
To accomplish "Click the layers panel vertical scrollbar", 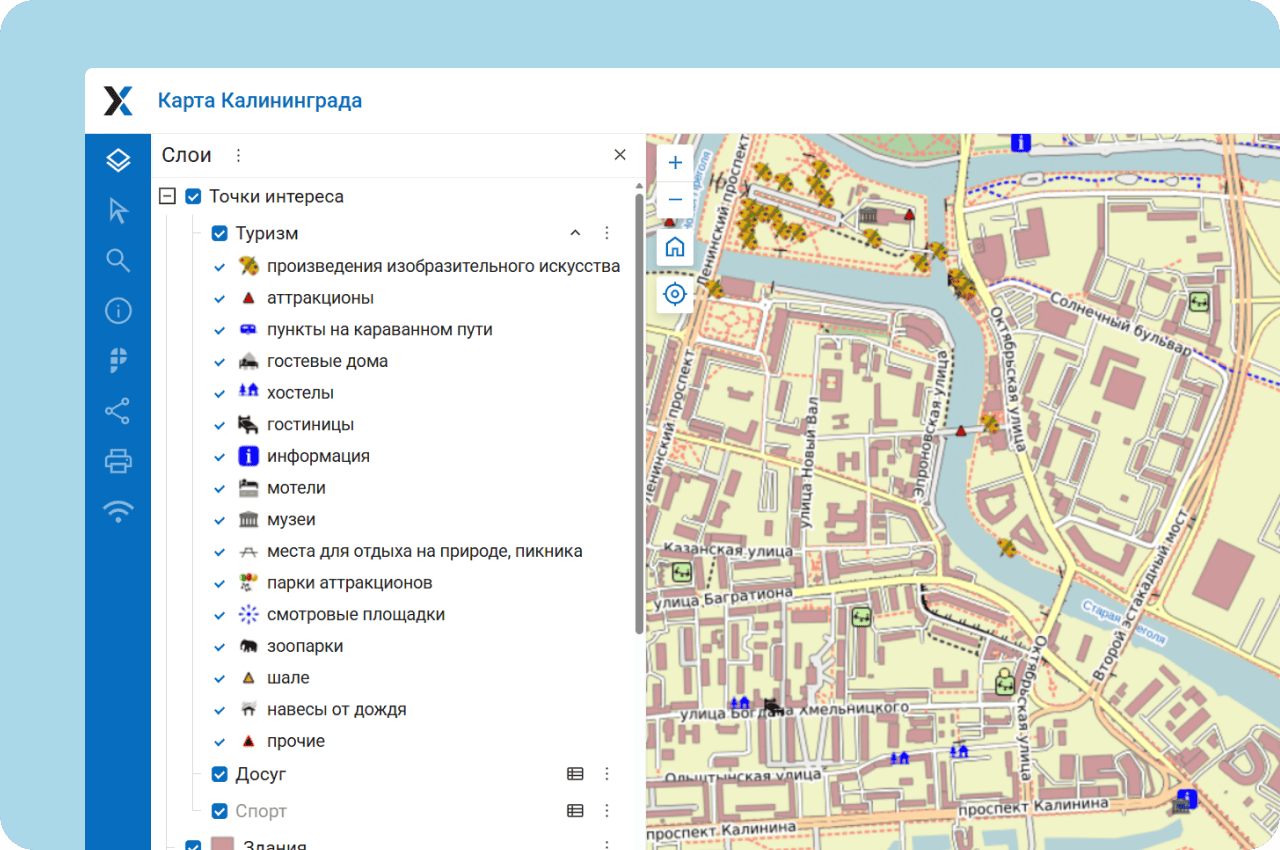I will click(639, 410).
